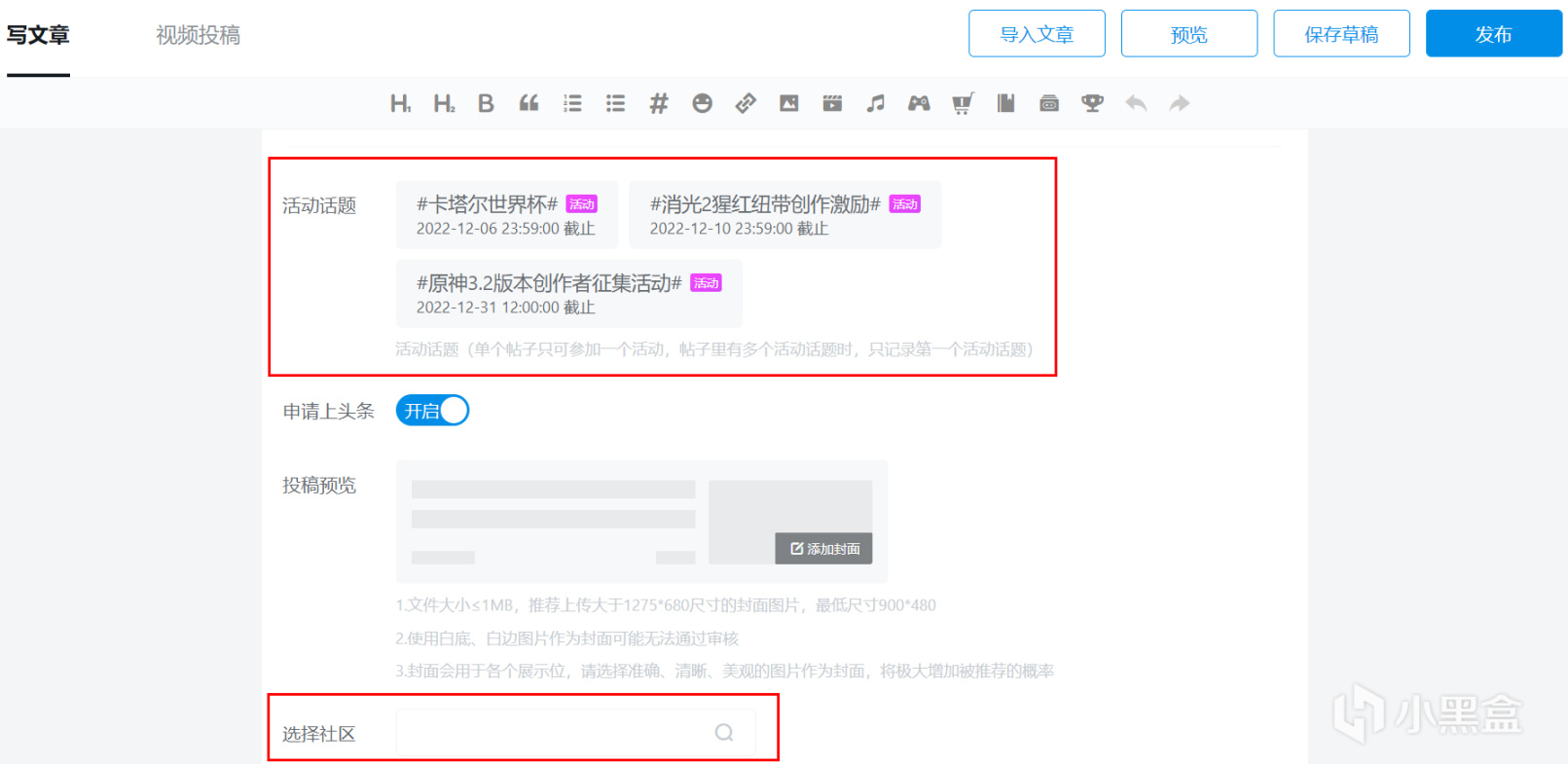Turn off the 申请上头条 switch
Image resolution: width=1568 pixels, height=764 pixels.
click(432, 411)
